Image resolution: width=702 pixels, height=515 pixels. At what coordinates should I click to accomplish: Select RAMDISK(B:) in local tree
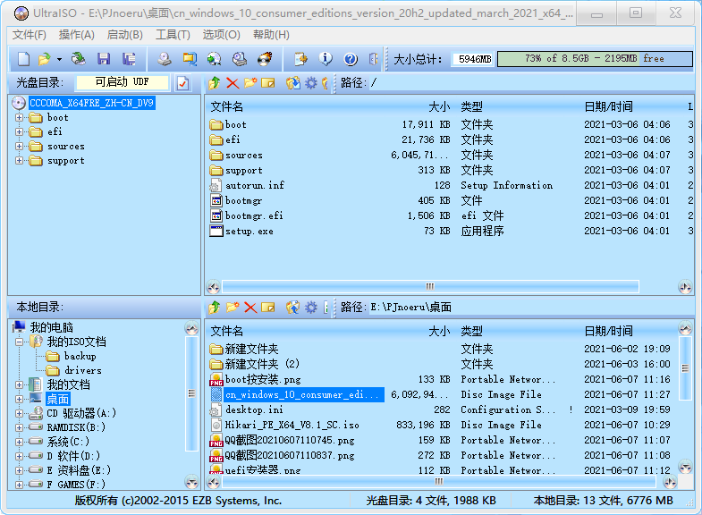coord(76,427)
